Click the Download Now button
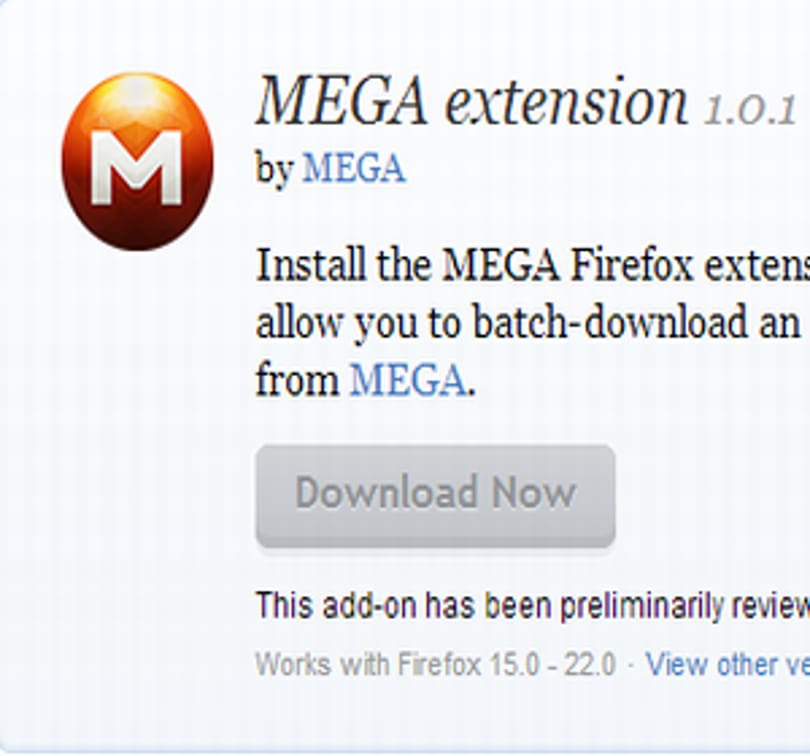The height and width of the screenshot is (756, 810). 435,496
